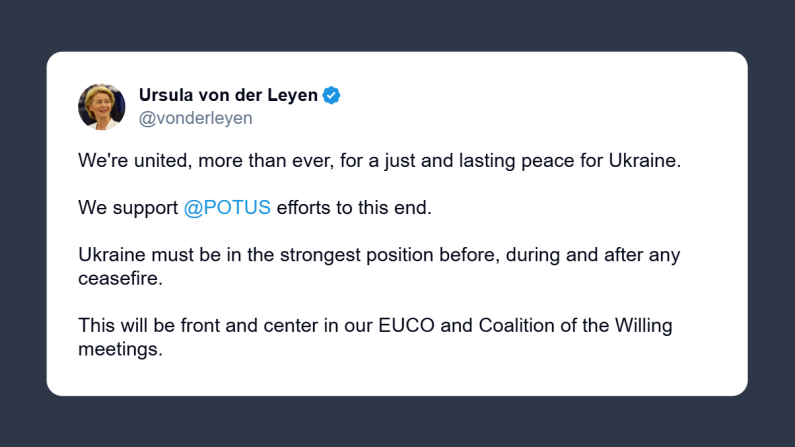
Task: Click the blue verified badge icon
Action: [332, 96]
